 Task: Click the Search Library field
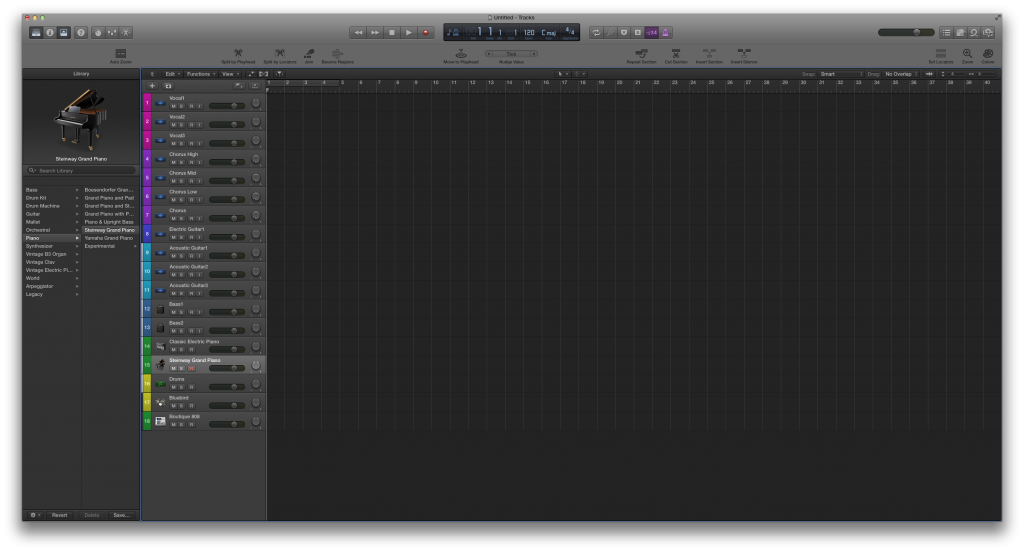(x=81, y=170)
